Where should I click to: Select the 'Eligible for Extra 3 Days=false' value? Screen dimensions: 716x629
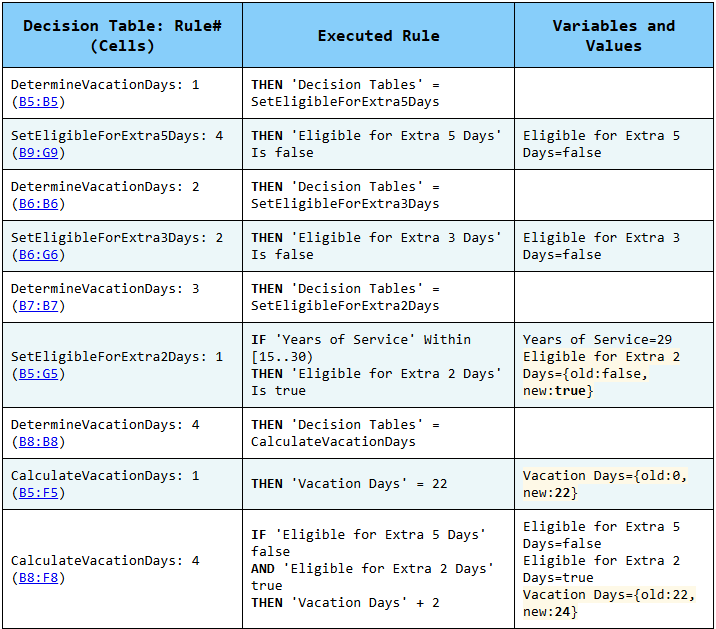(601, 246)
